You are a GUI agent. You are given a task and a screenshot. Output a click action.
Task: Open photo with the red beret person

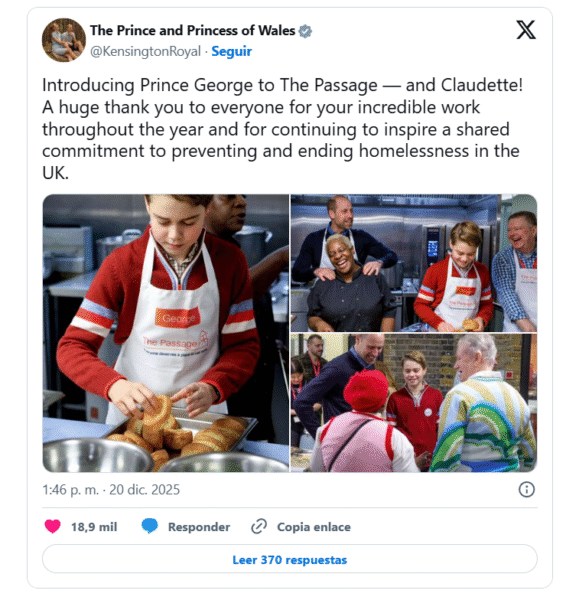pyautogui.click(x=414, y=403)
